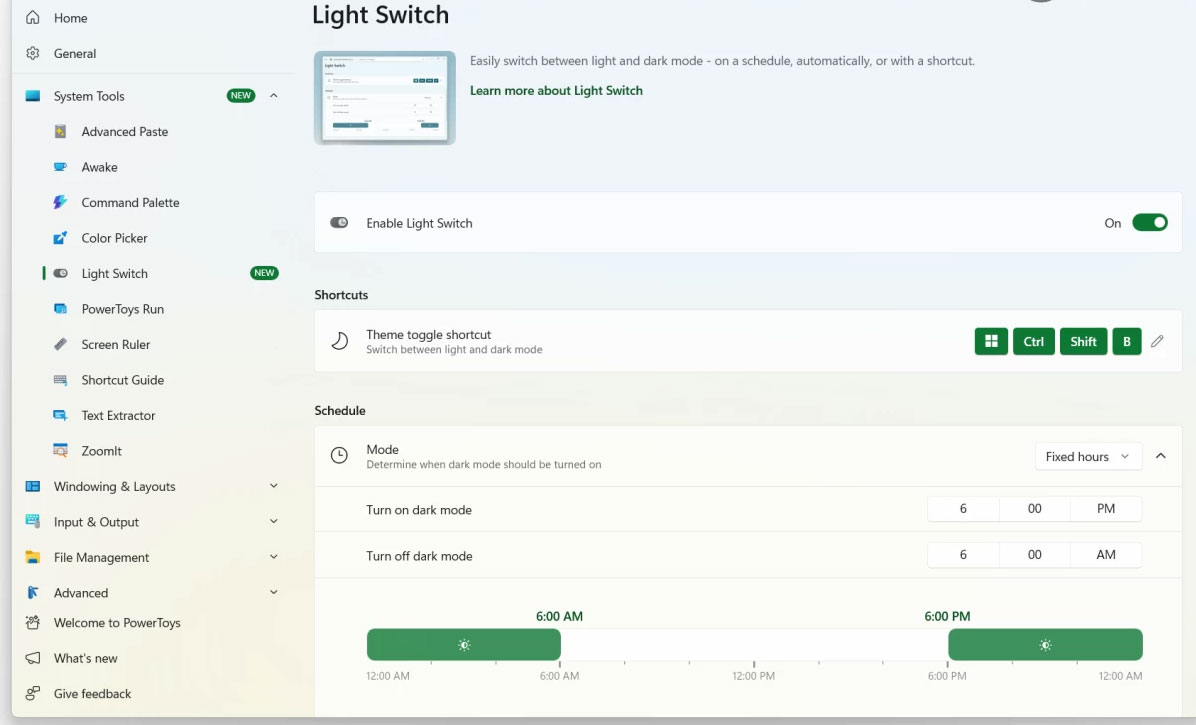Click the hour field for Turn off dark mode
This screenshot has height=725, width=1196.
(963, 554)
